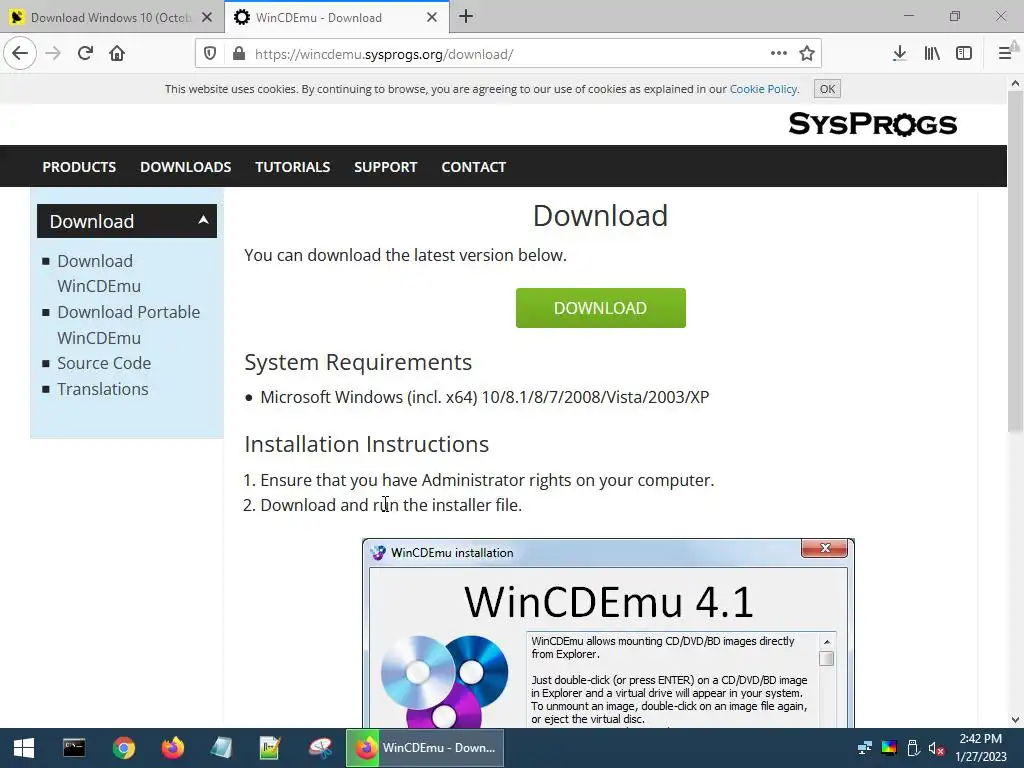1024x768 pixels.
Task: Click the muted volume tray icon
Action: [936, 748]
